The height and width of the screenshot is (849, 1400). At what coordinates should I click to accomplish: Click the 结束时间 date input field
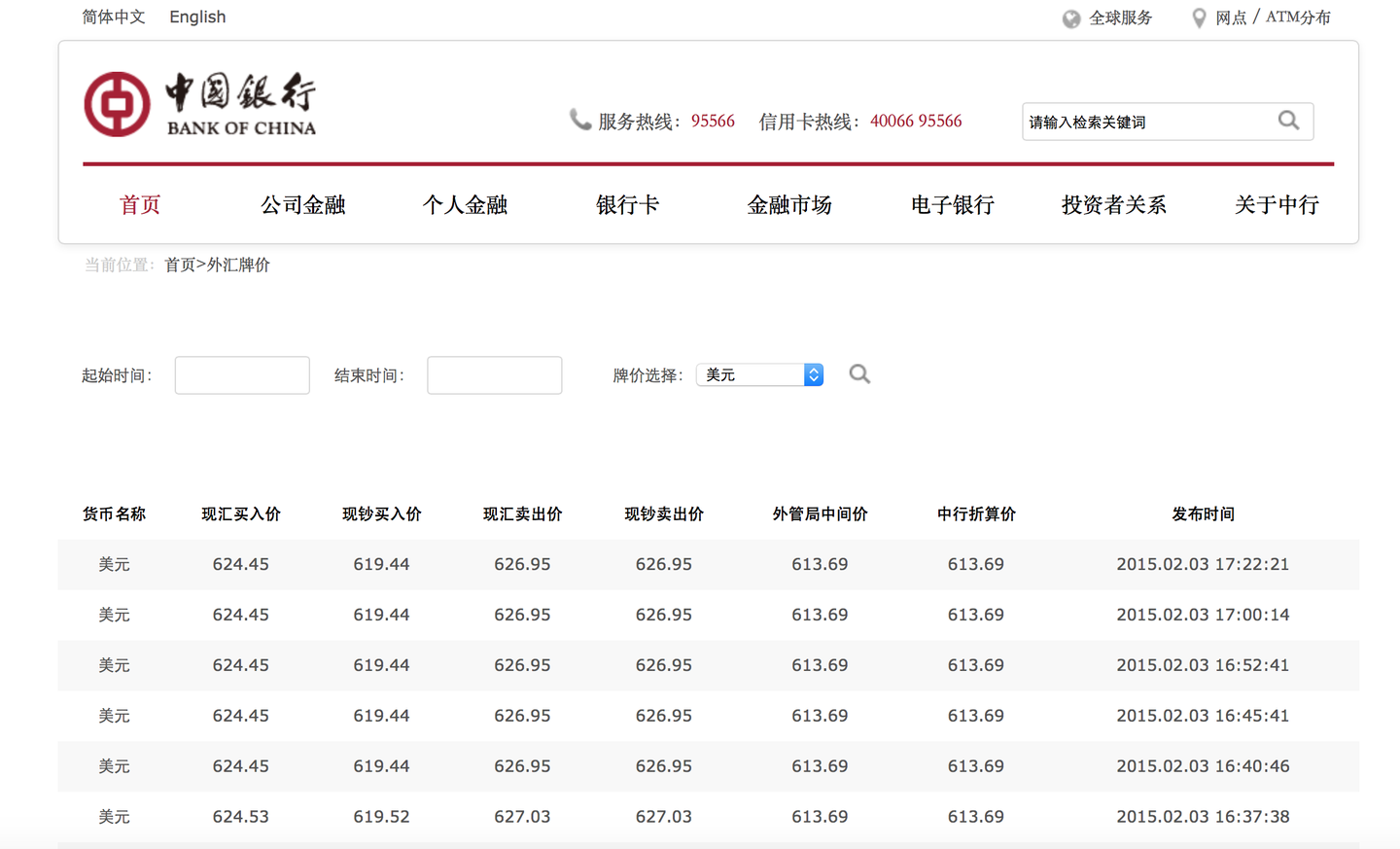coord(494,374)
